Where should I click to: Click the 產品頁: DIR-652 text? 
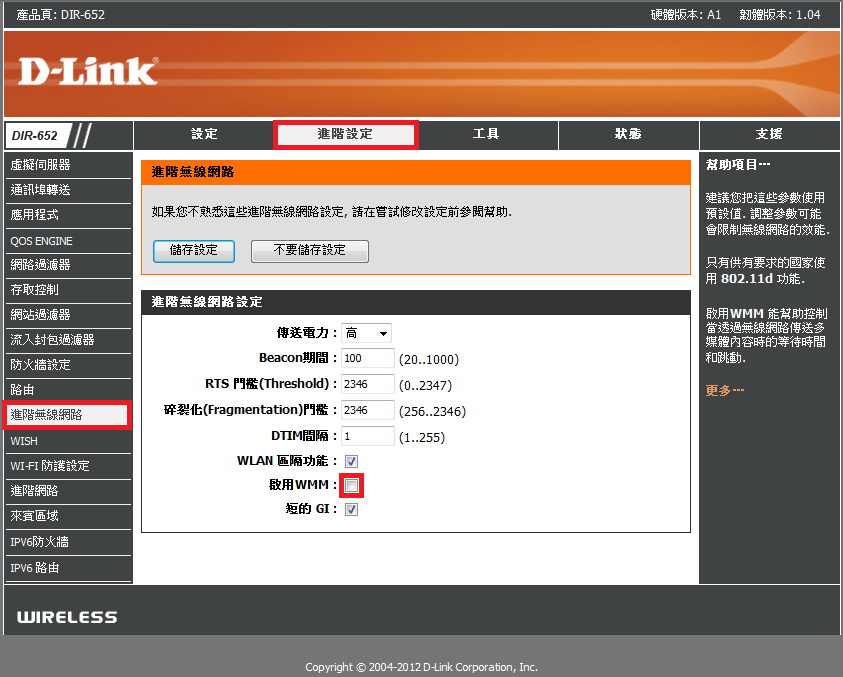tap(61, 15)
